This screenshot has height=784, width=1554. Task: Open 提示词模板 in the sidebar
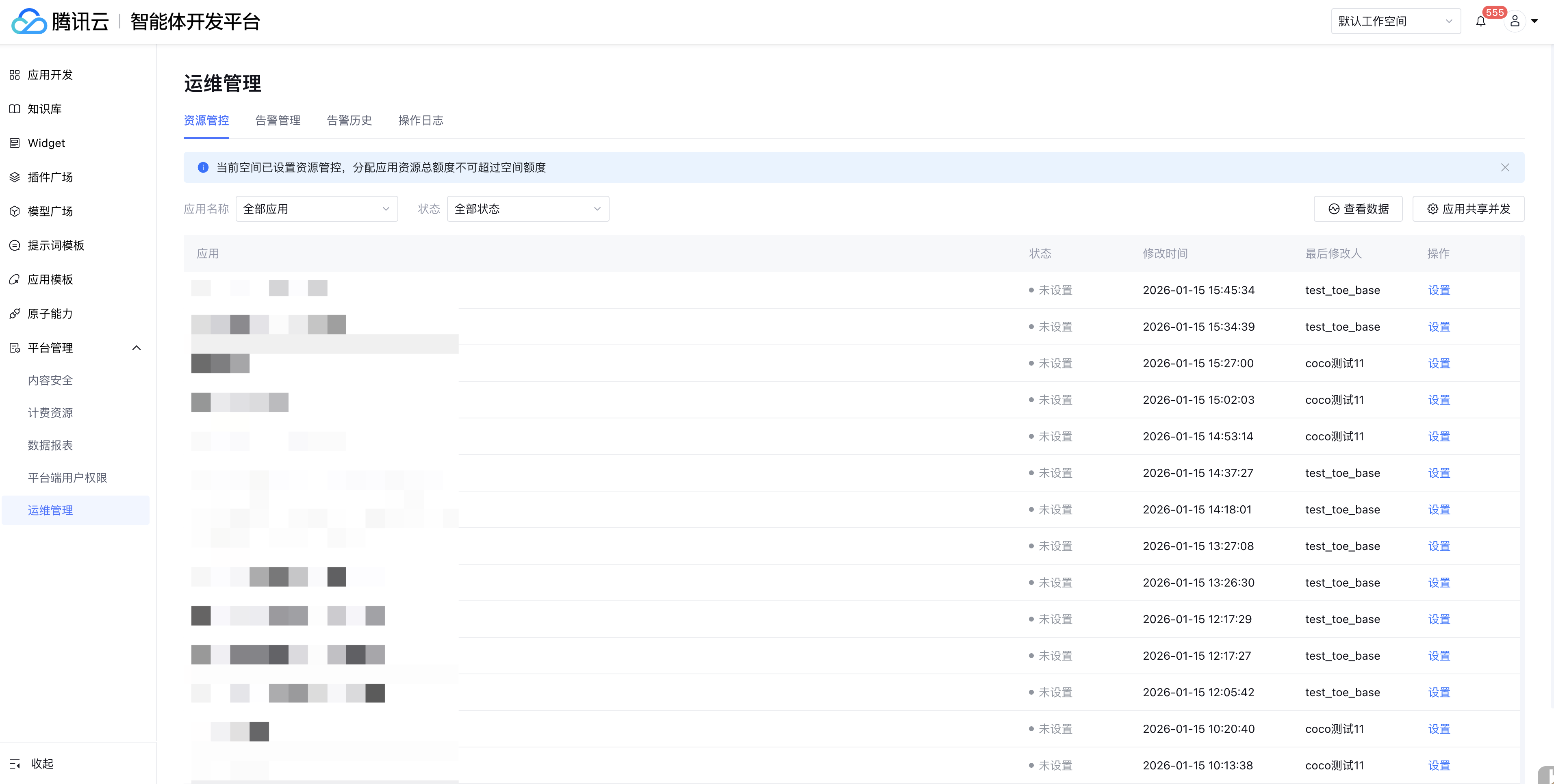(56, 245)
